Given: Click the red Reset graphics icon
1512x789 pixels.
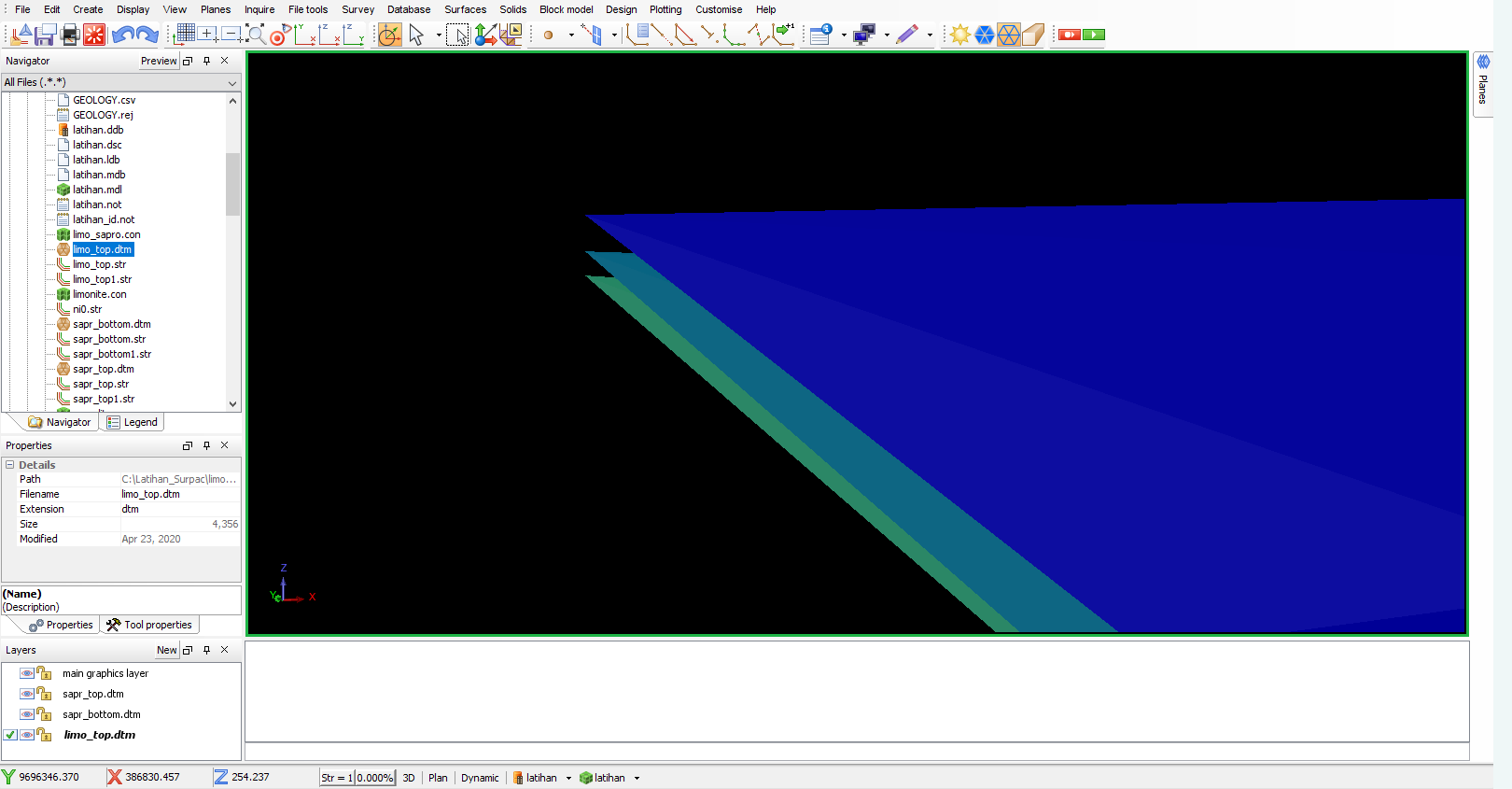Looking at the screenshot, I should point(94,35).
